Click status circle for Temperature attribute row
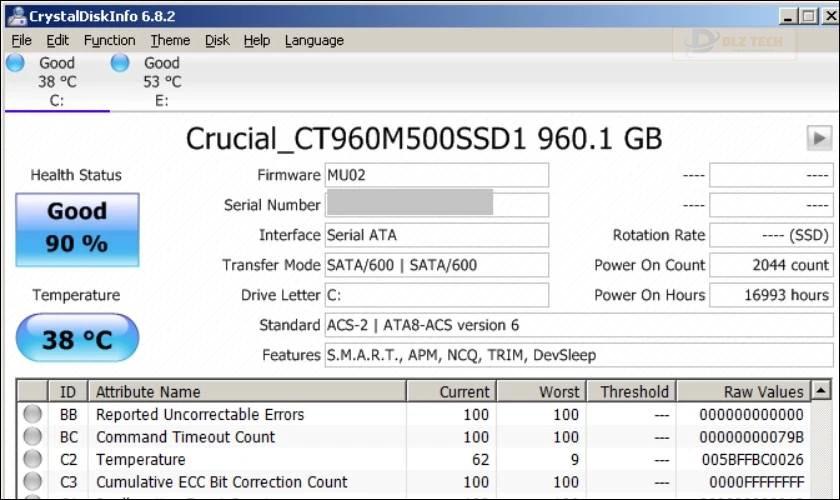The width and height of the screenshot is (840, 500). coord(33,459)
